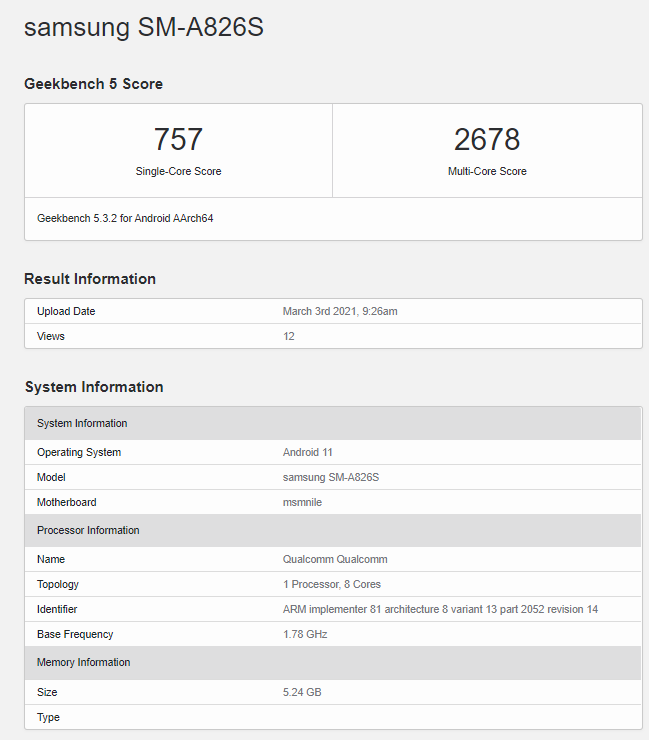Click the Single-Core Score label
This screenshot has height=740, width=649.
[x=178, y=171]
